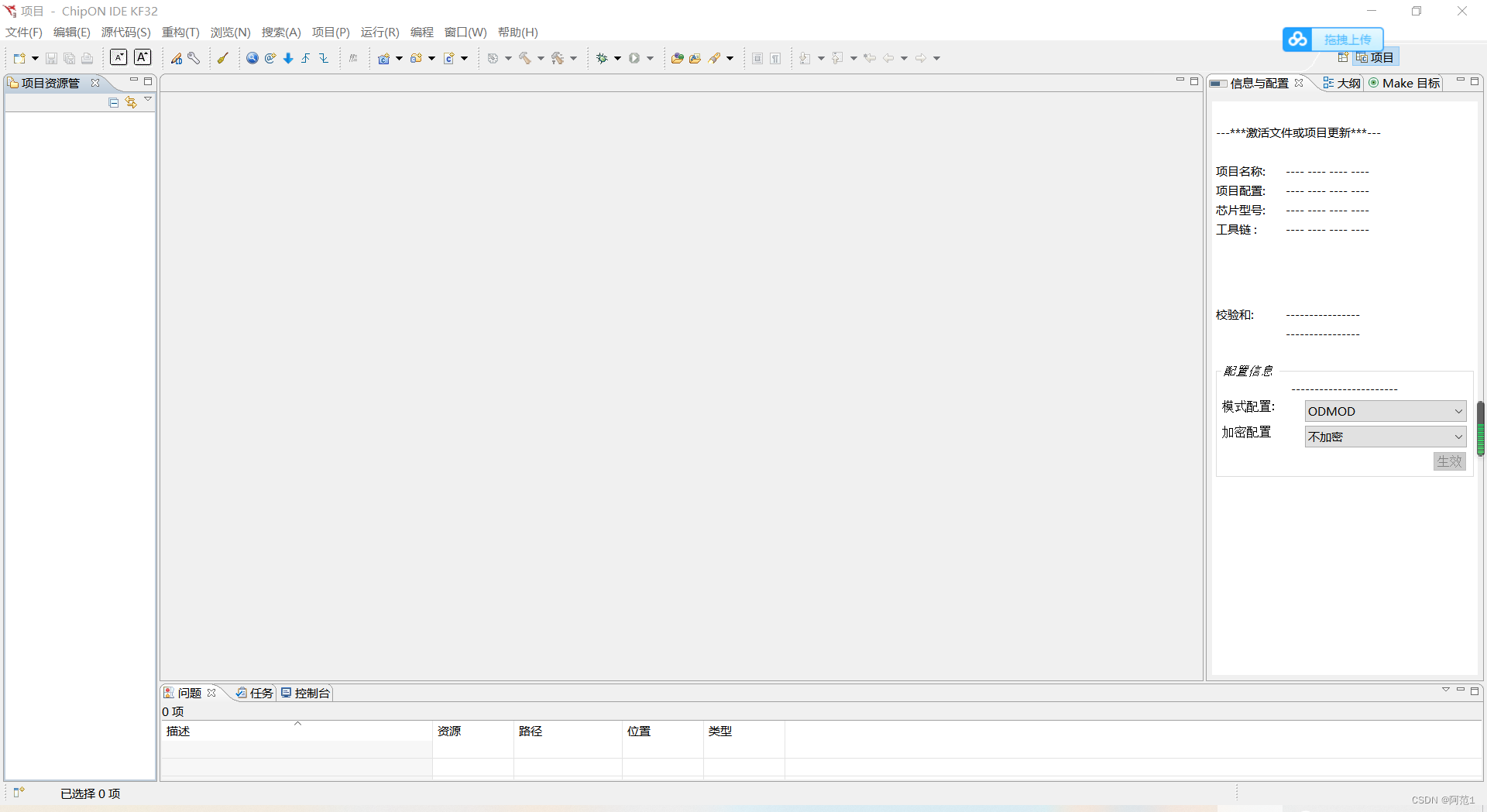Image resolution: width=1487 pixels, height=812 pixels.
Task: Click the wrench configuration icon
Action: (x=194, y=58)
